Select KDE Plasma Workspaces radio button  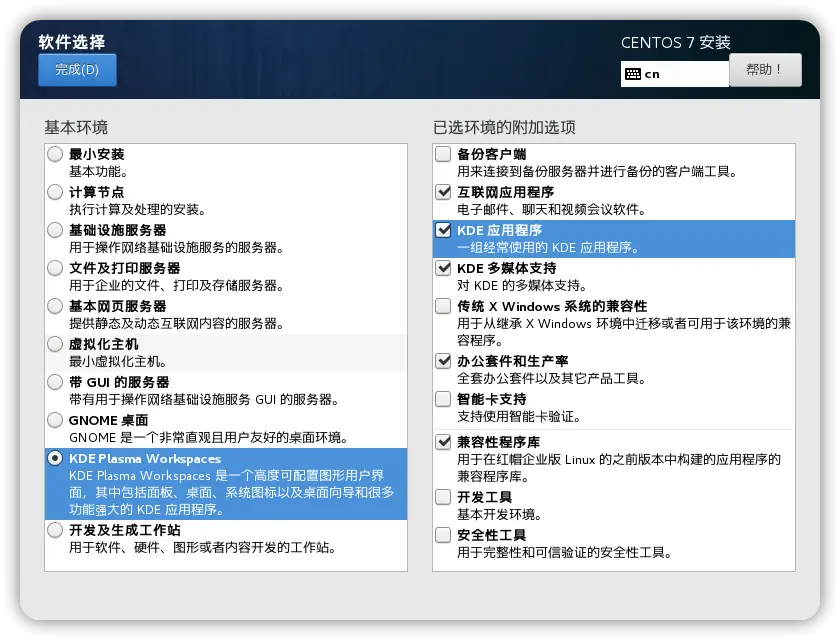tap(55, 458)
